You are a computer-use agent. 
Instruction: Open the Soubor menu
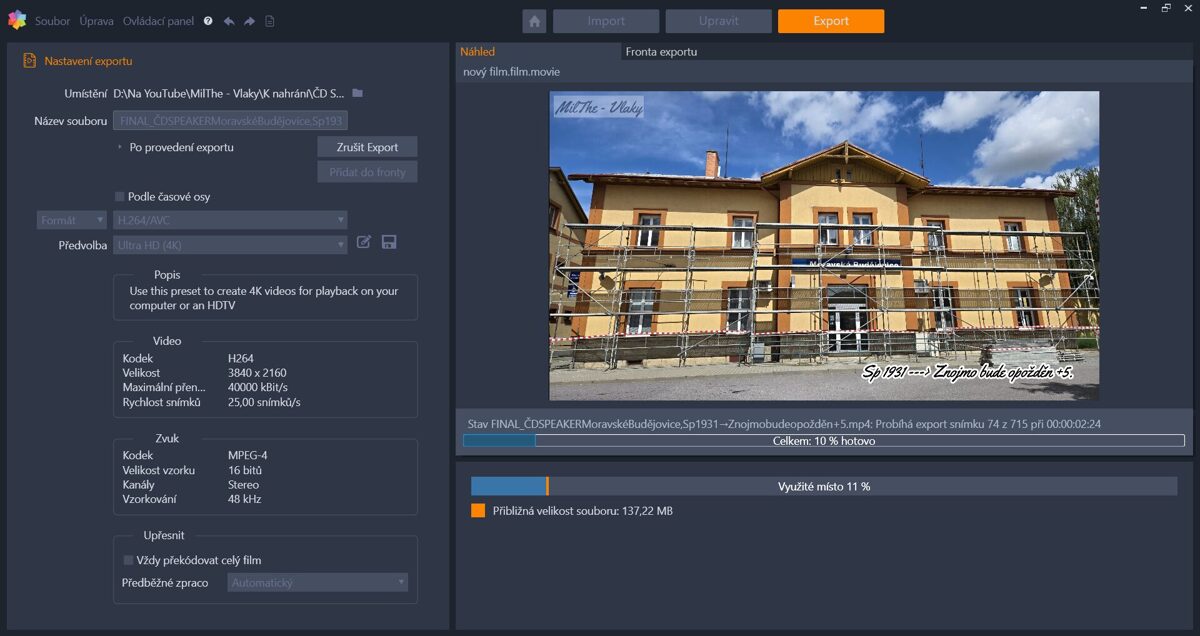[x=52, y=20]
